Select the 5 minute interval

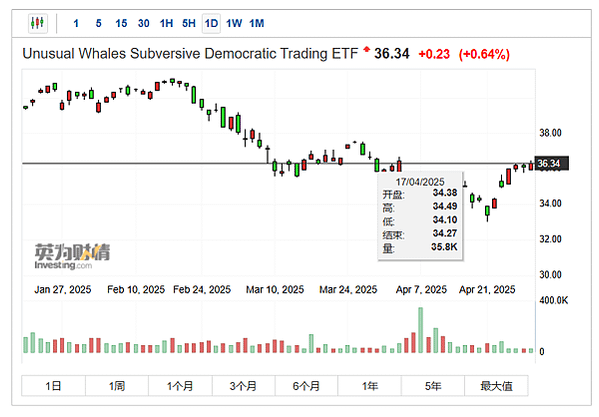coord(99,24)
